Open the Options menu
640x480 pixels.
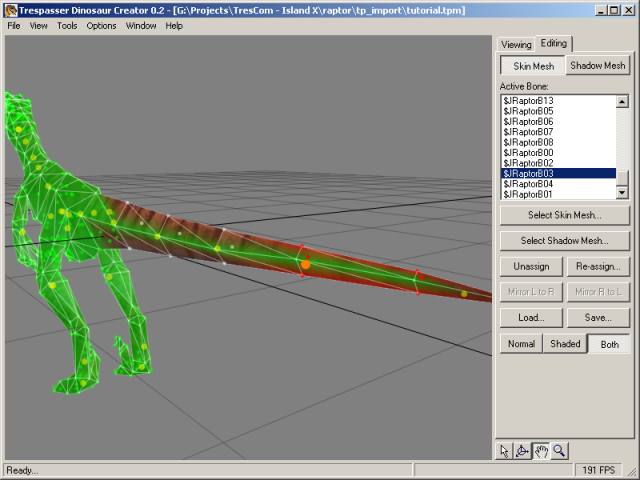[x=101, y=26]
